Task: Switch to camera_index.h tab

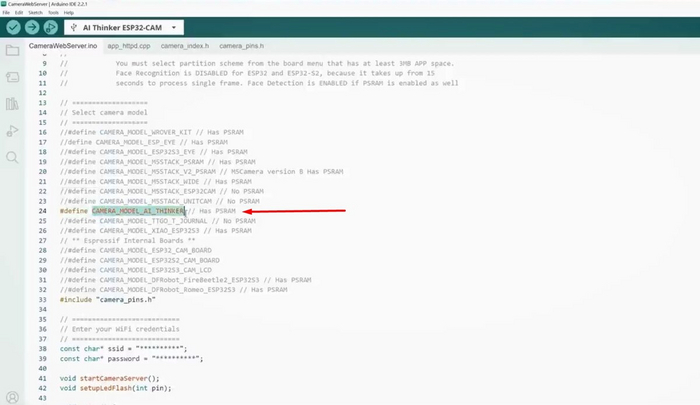Action: [x=185, y=46]
